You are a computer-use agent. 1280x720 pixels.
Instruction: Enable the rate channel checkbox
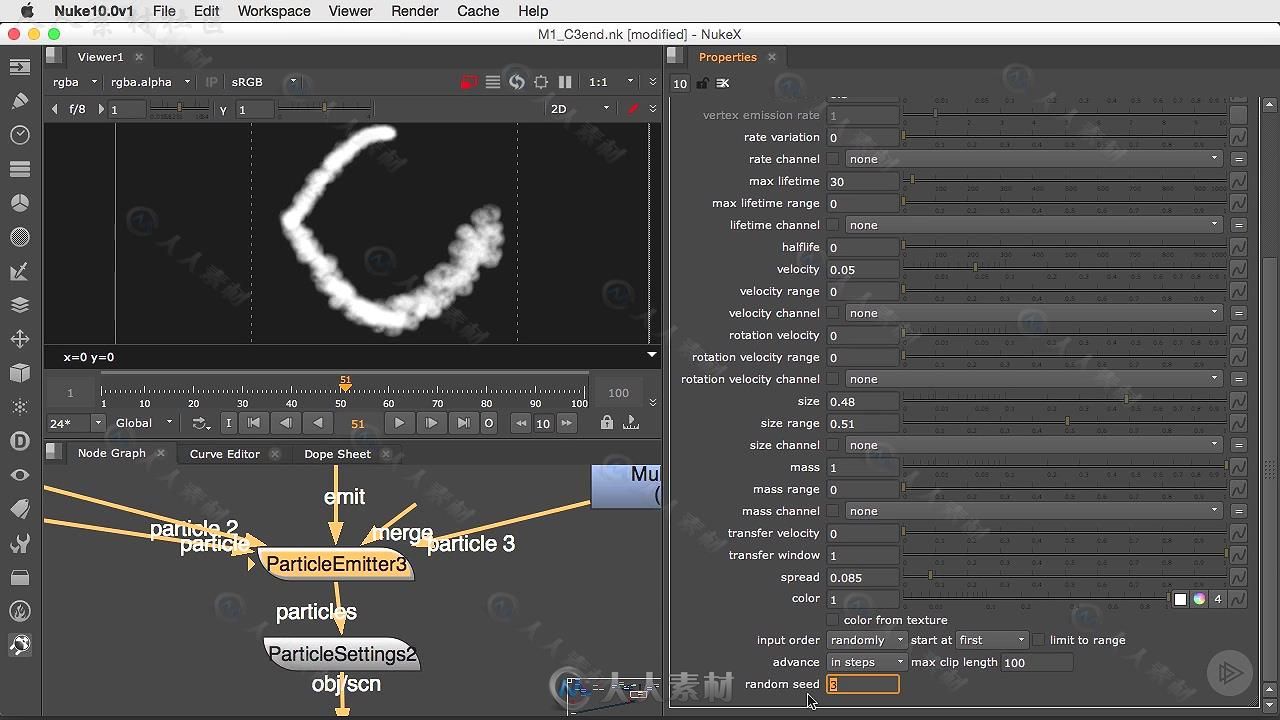832,159
